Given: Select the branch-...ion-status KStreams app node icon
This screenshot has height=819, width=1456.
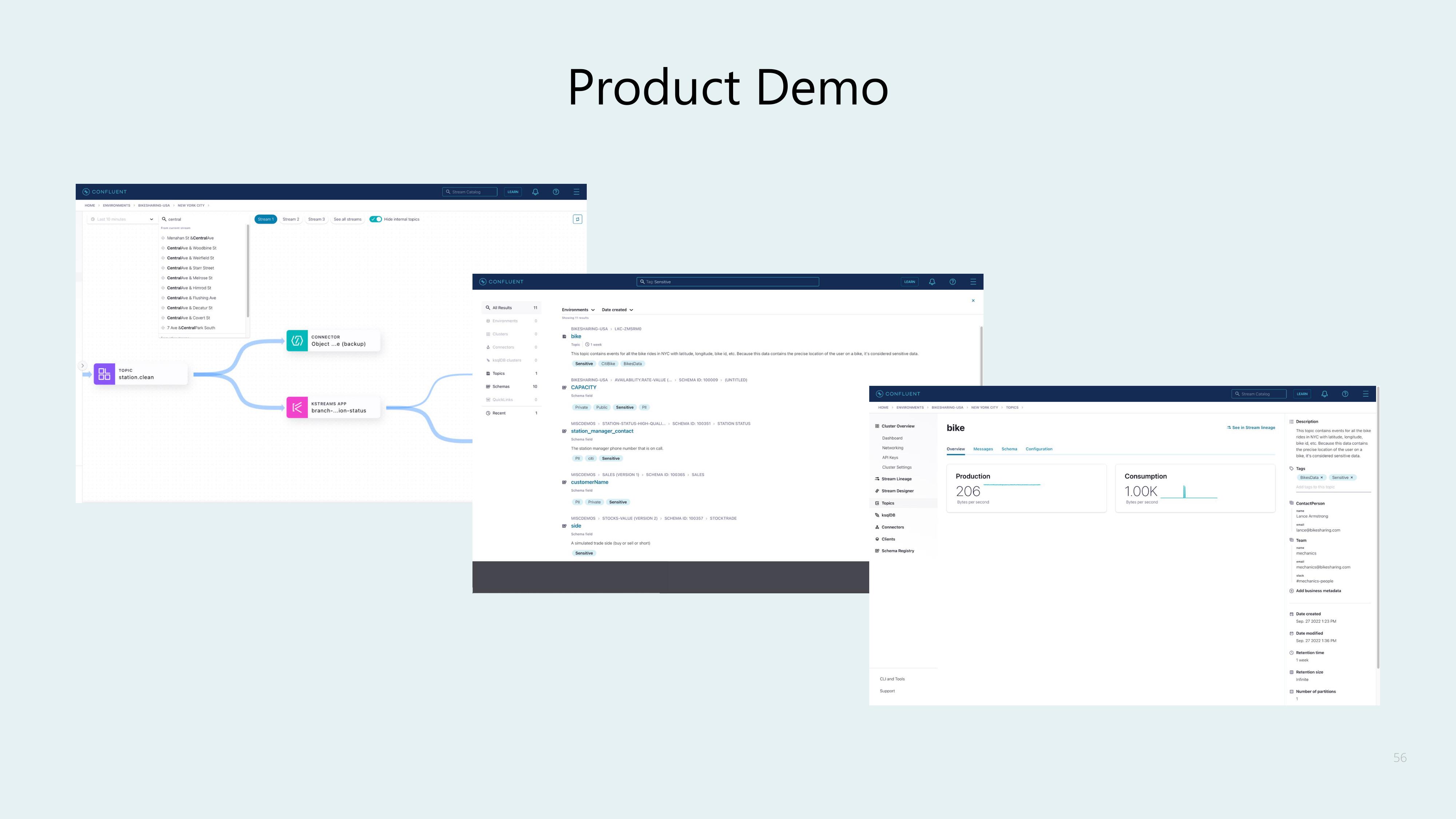Looking at the screenshot, I should 297,408.
